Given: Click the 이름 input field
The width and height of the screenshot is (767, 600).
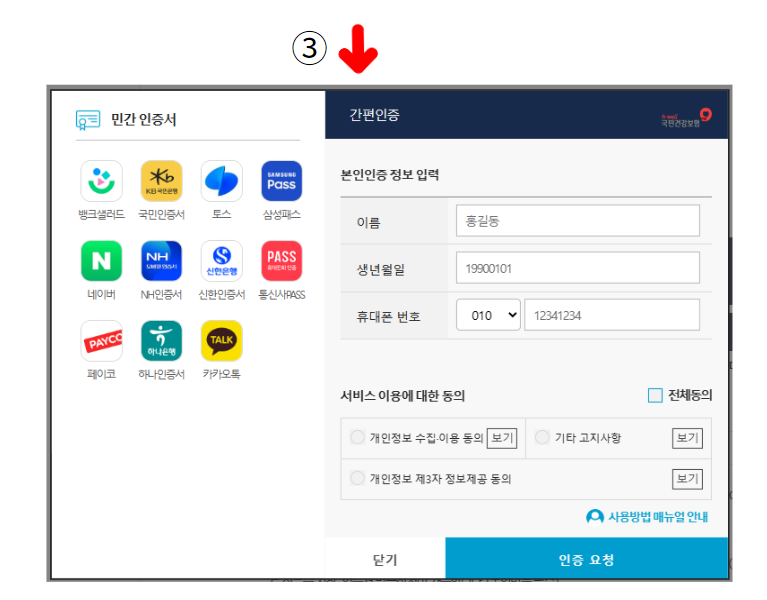Looking at the screenshot, I should coord(578,221).
